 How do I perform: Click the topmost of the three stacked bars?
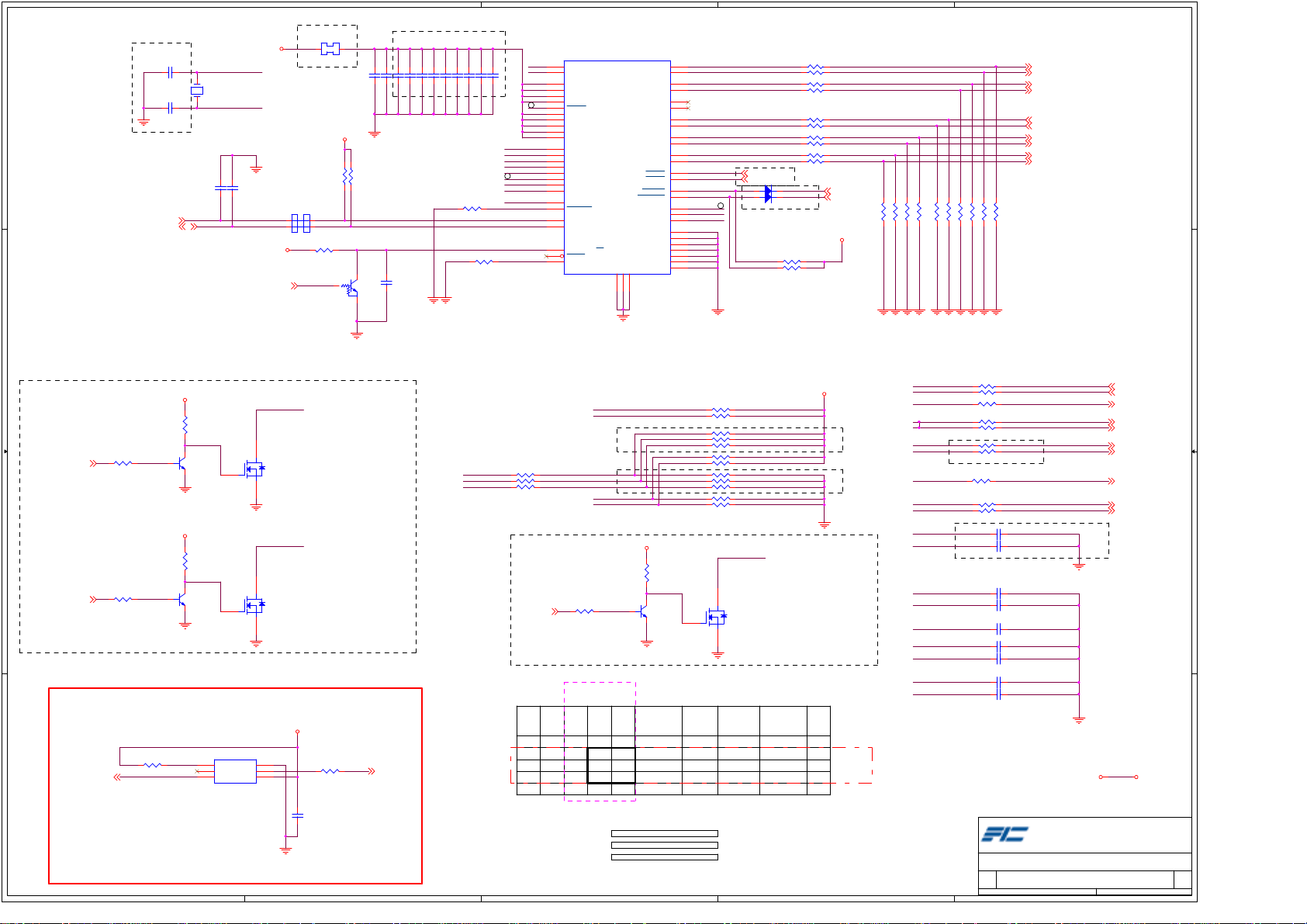tap(665, 833)
